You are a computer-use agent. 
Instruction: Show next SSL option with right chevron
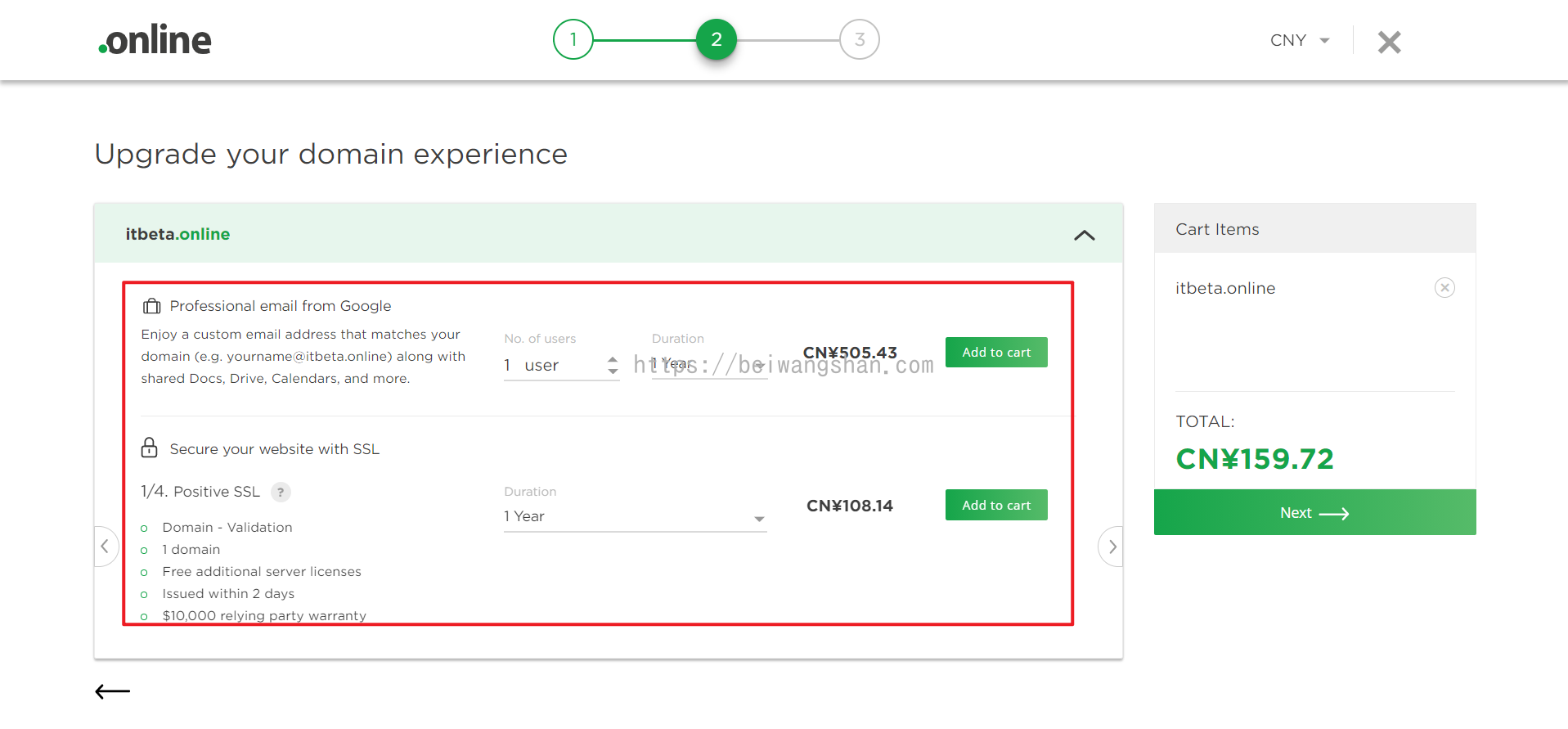pos(1112,547)
